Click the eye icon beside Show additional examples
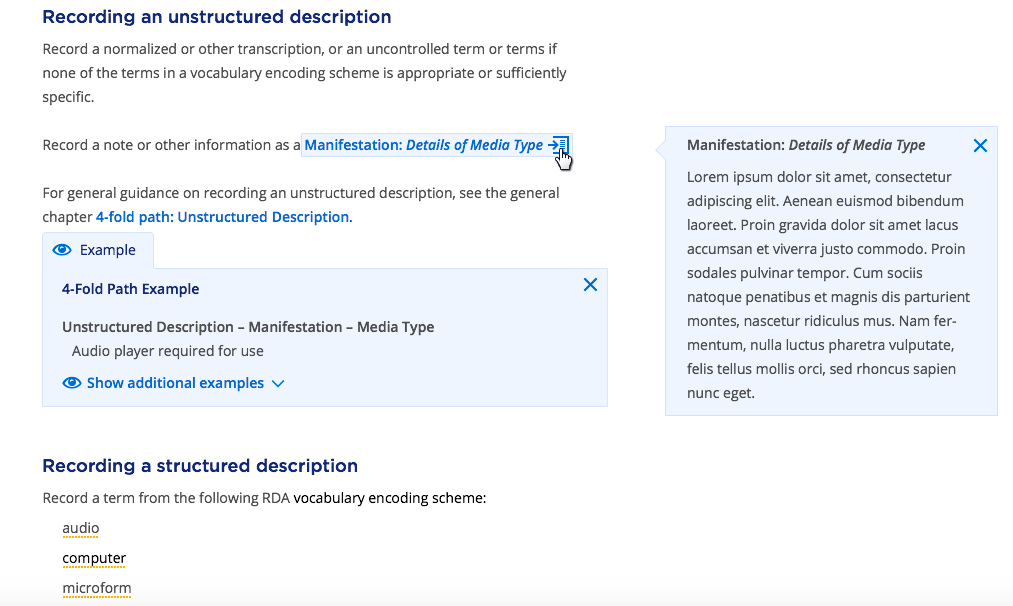This screenshot has height=606, width=1013. (72, 383)
